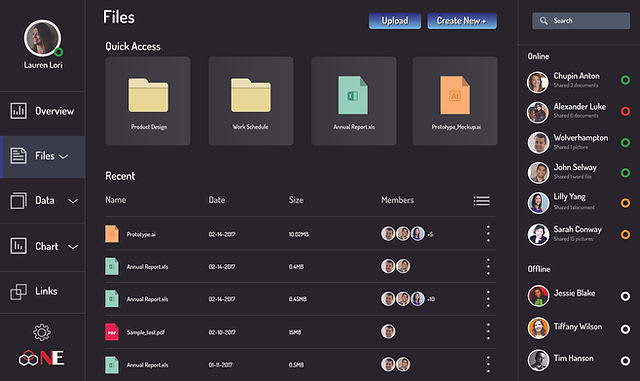Click the ONE logo in sidebar
The width and height of the screenshot is (640, 381).
tap(42, 359)
